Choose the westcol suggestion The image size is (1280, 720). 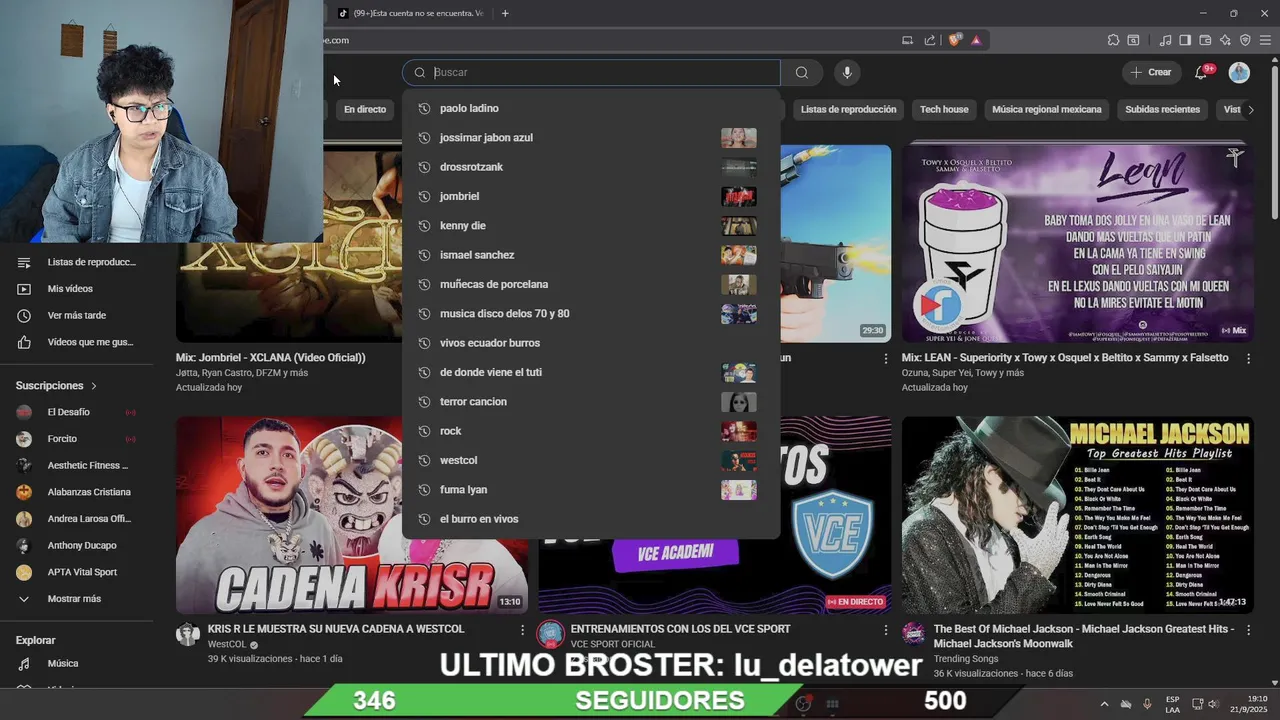point(591,460)
